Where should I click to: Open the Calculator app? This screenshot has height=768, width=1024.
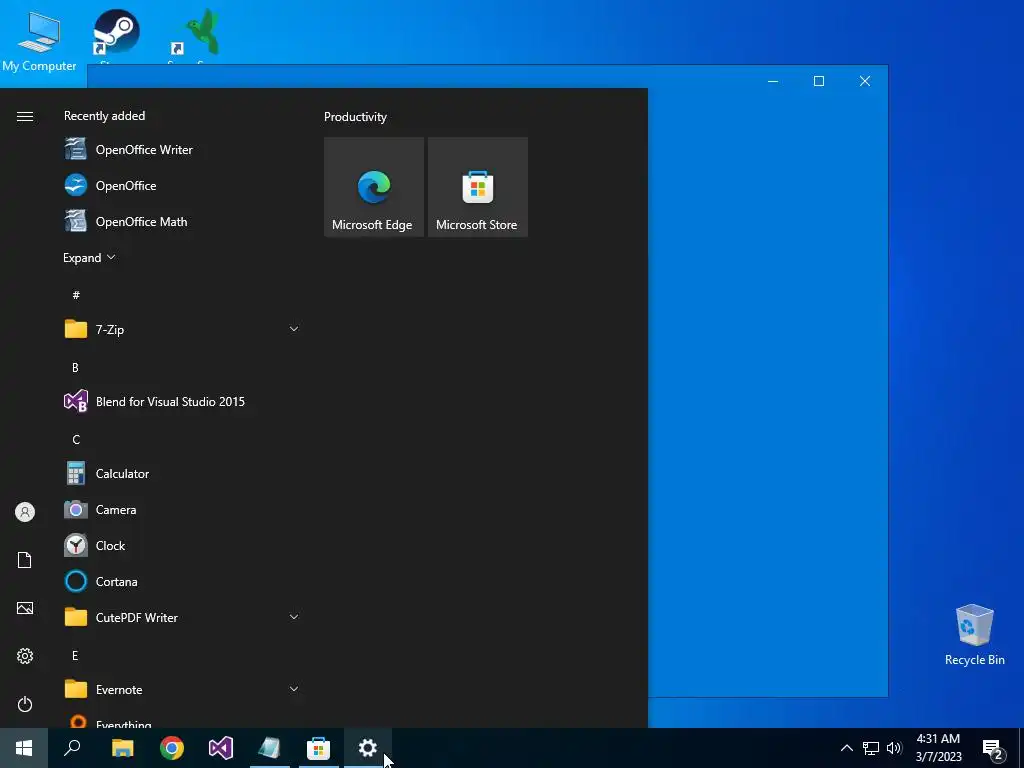(182, 473)
